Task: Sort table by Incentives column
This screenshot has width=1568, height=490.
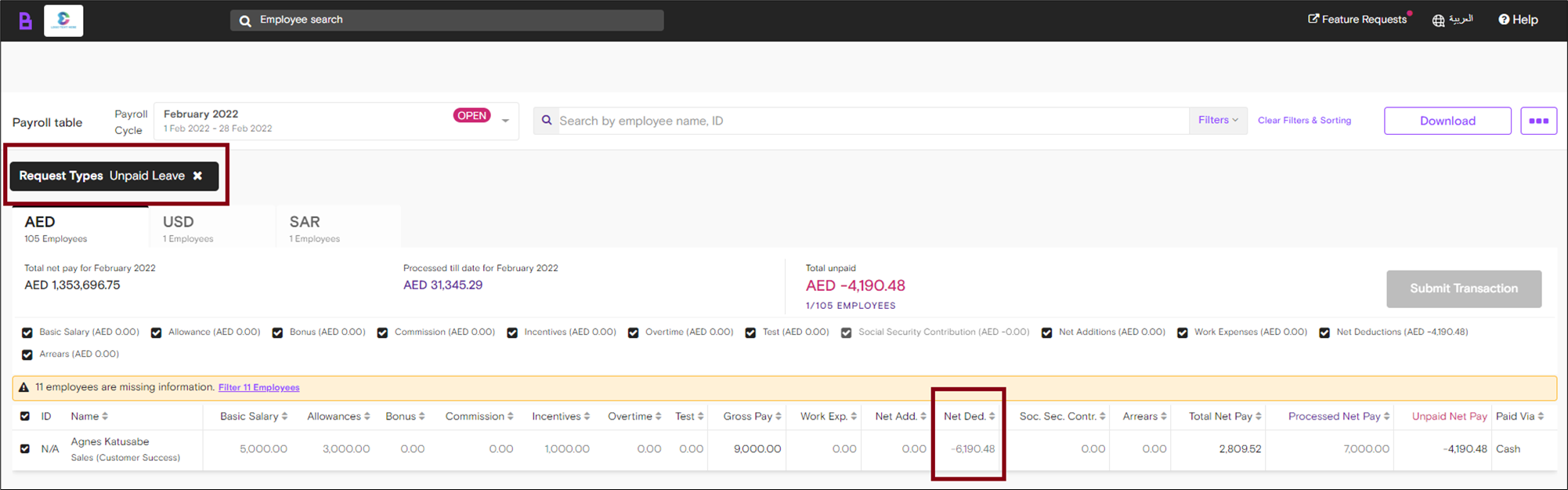Action: (x=561, y=416)
